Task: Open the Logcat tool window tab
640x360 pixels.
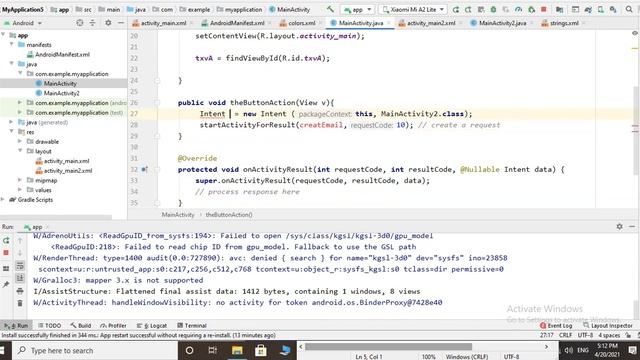Action: pos(151,325)
